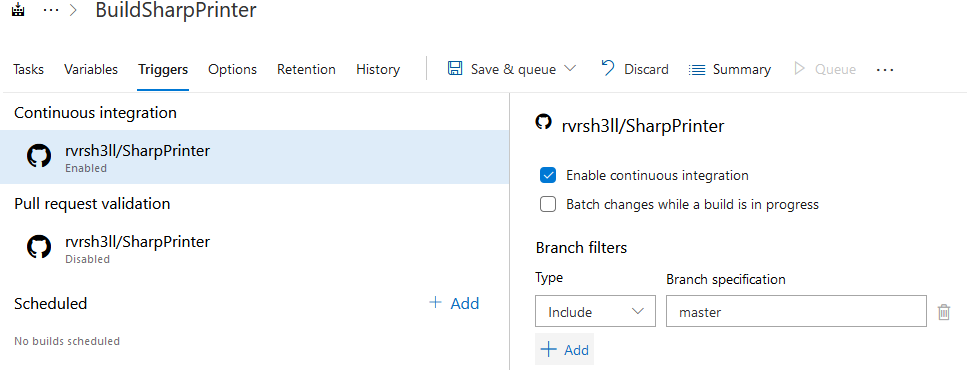The image size is (967, 370).
Task: Click the Summary list icon
Action: click(696, 70)
